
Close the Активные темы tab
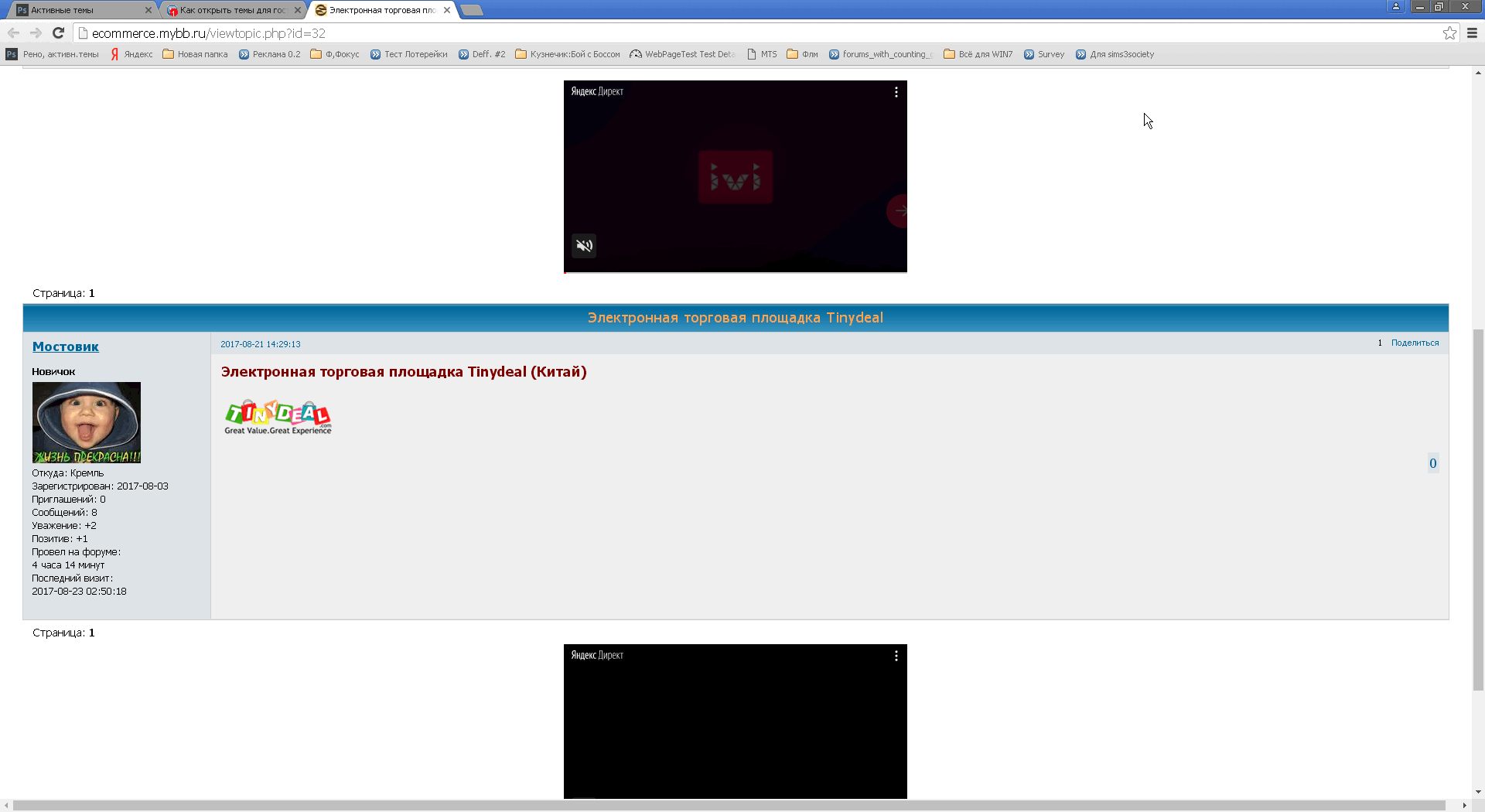pos(148,10)
